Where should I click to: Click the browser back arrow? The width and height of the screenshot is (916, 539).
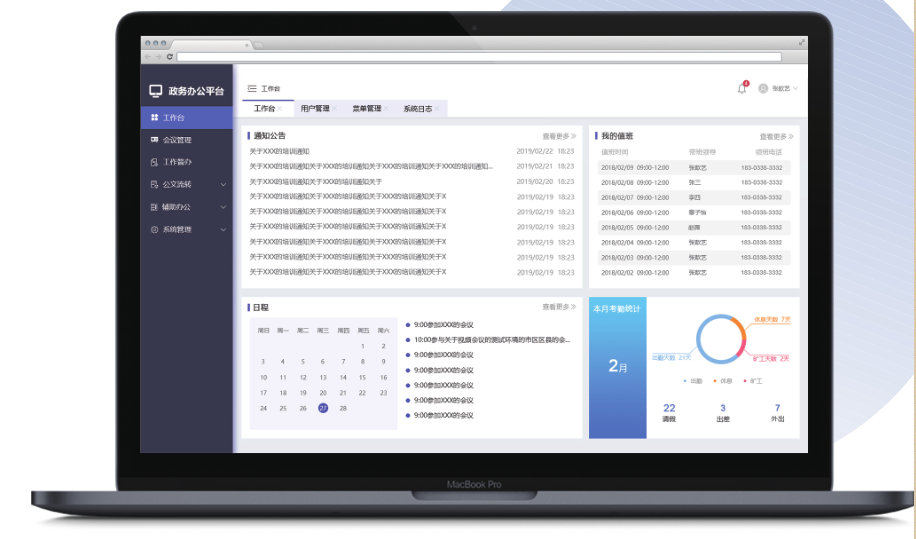pyautogui.click(x=148, y=57)
